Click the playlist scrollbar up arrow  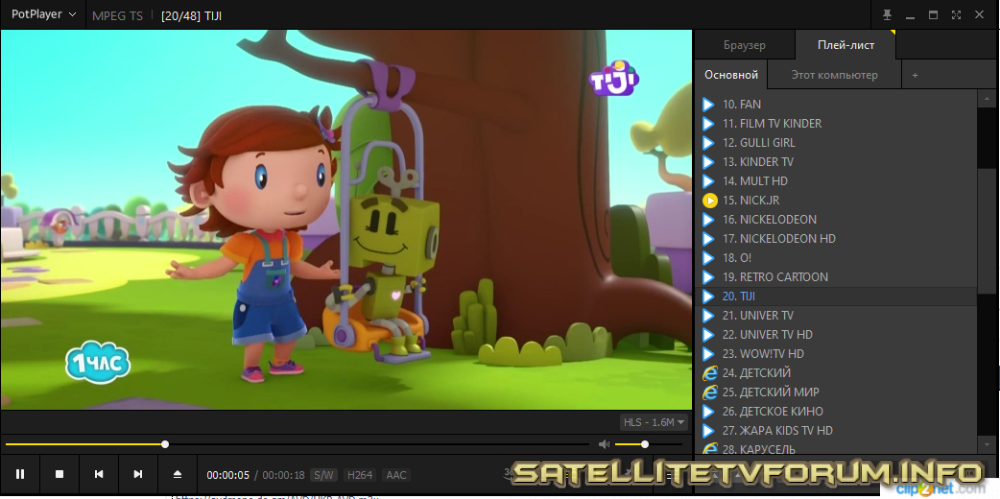tap(987, 98)
